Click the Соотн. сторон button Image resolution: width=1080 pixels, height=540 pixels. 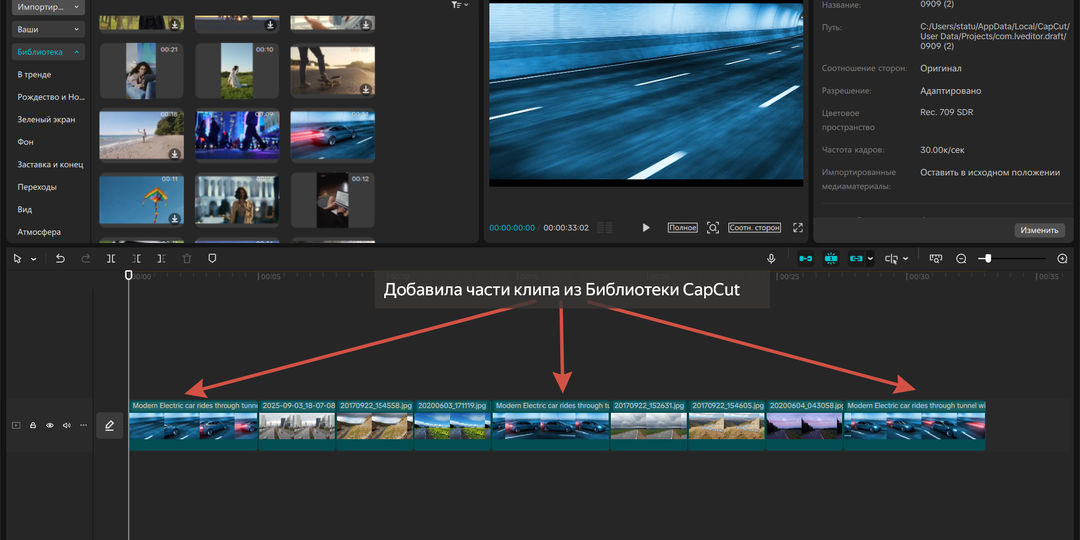pos(754,227)
